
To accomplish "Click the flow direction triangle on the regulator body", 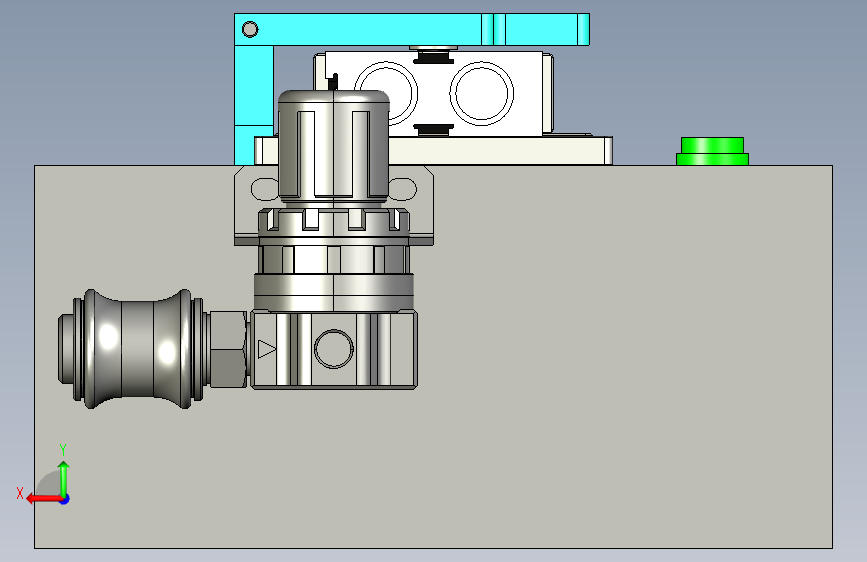I will click(x=267, y=349).
